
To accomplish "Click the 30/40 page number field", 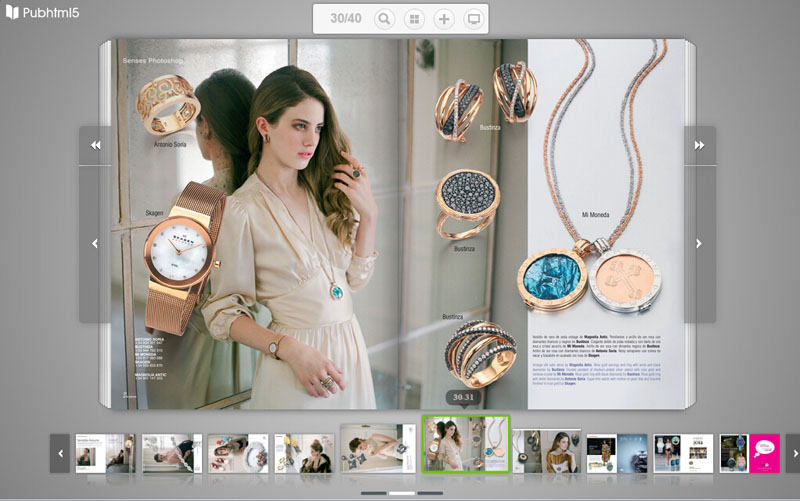I will point(345,18).
